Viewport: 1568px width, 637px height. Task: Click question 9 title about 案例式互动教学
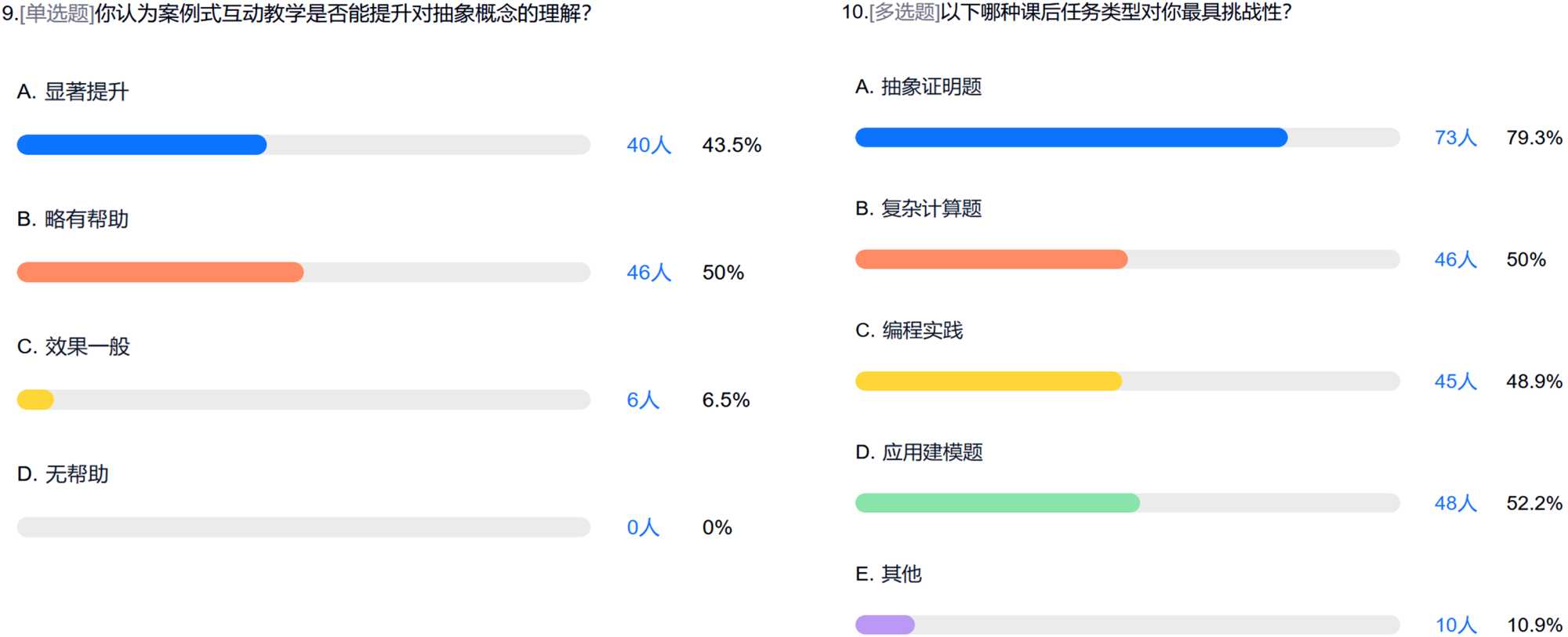[296, 13]
